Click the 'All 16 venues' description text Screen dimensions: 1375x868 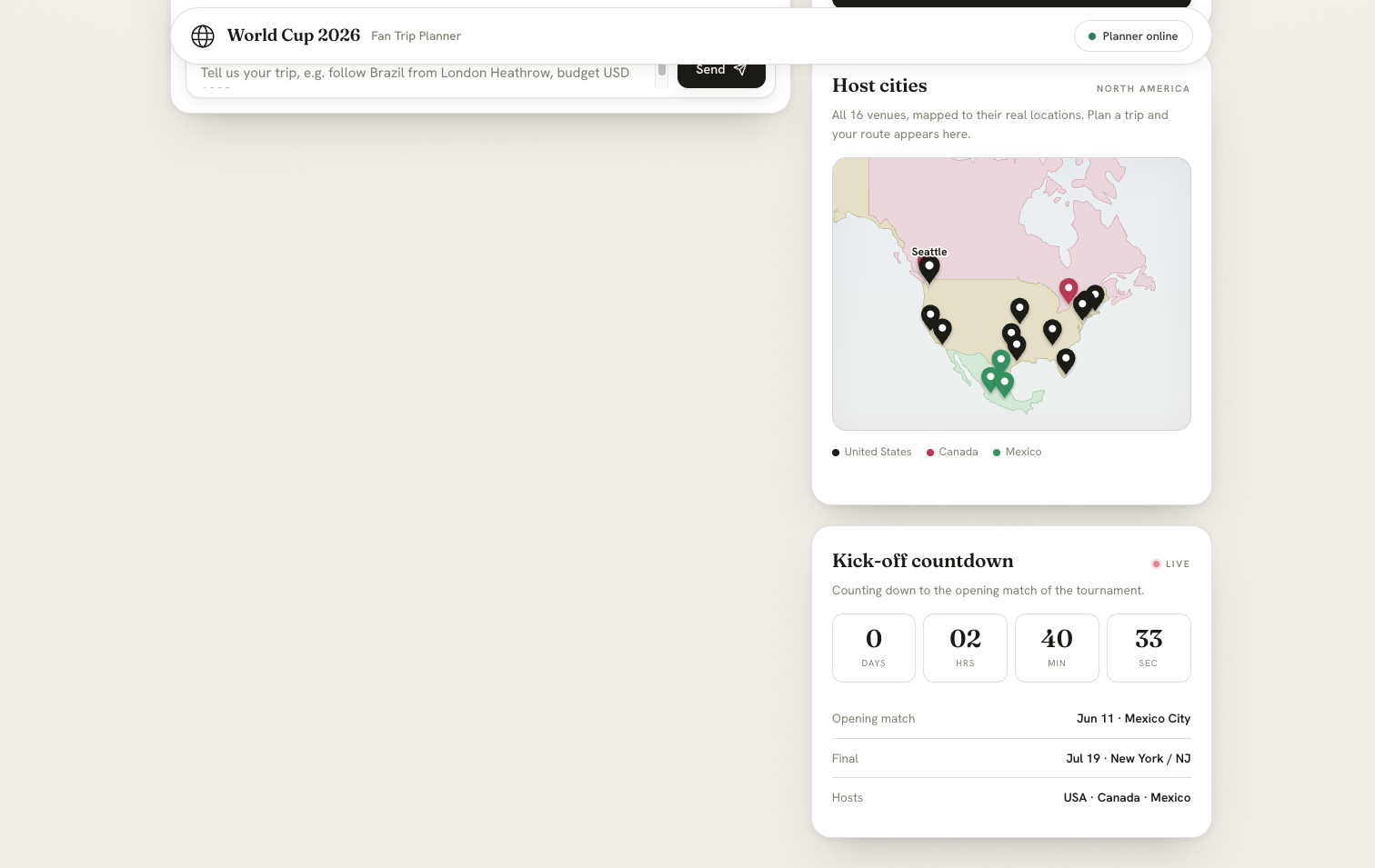point(1000,125)
